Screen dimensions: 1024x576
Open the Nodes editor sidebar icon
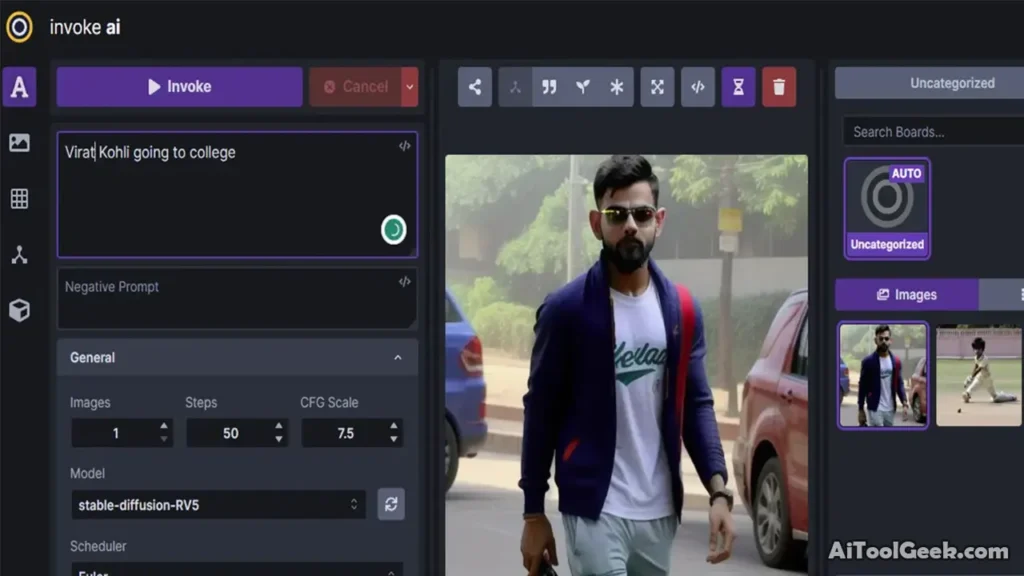pos(19,255)
